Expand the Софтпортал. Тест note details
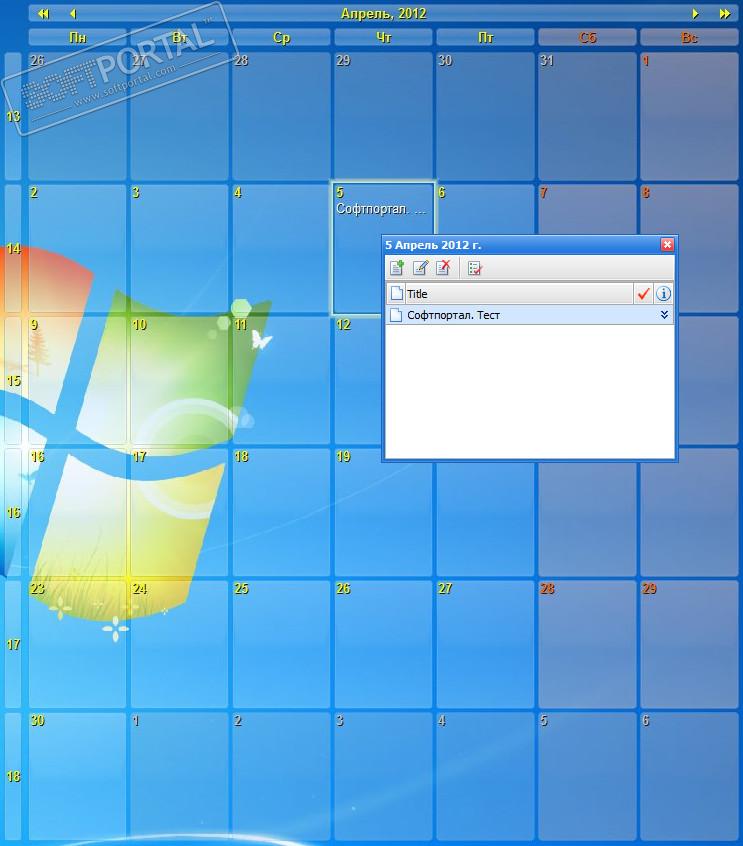 pos(664,315)
